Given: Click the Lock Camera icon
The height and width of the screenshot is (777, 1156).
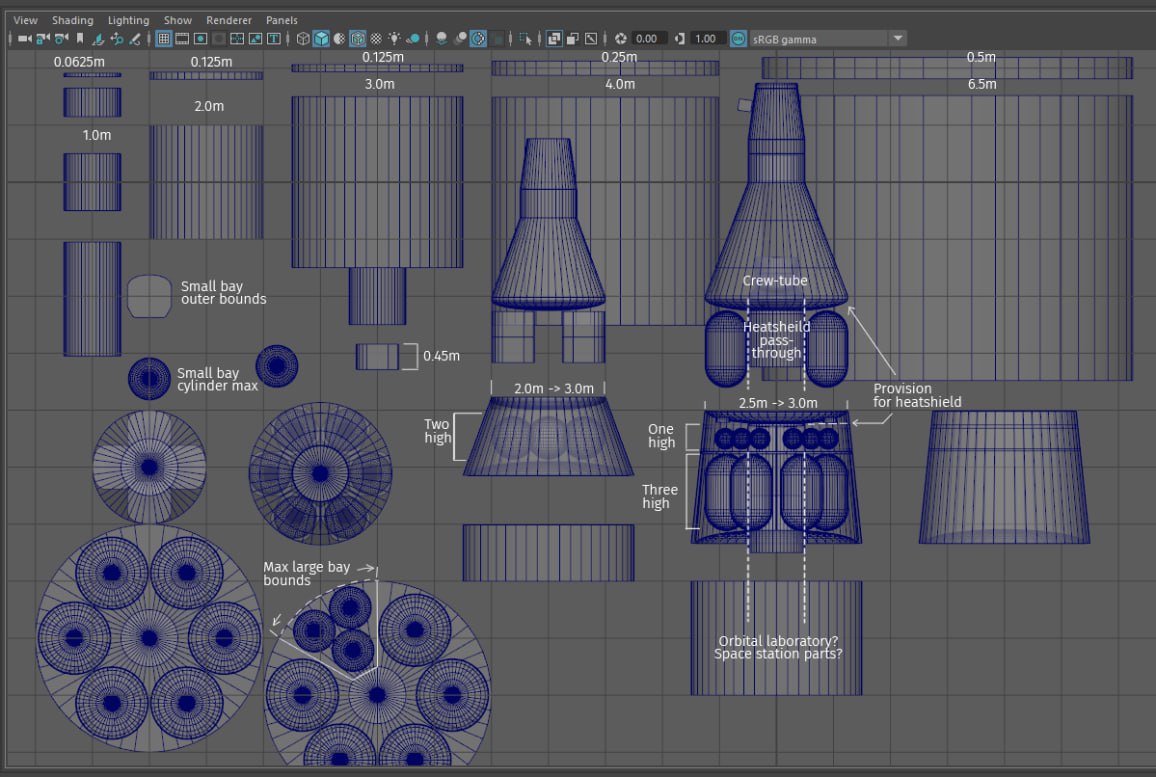Looking at the screenshot, I should pos(43,38).
